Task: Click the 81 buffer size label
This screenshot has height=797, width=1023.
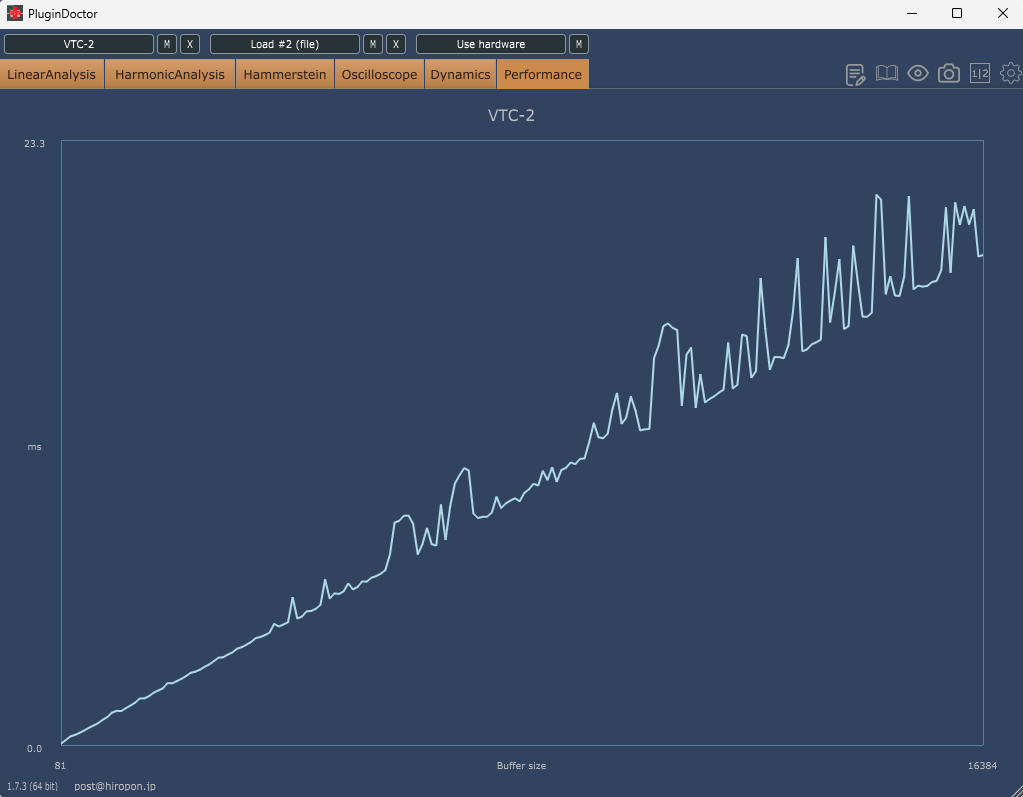Action: click(x=60, y=766)
